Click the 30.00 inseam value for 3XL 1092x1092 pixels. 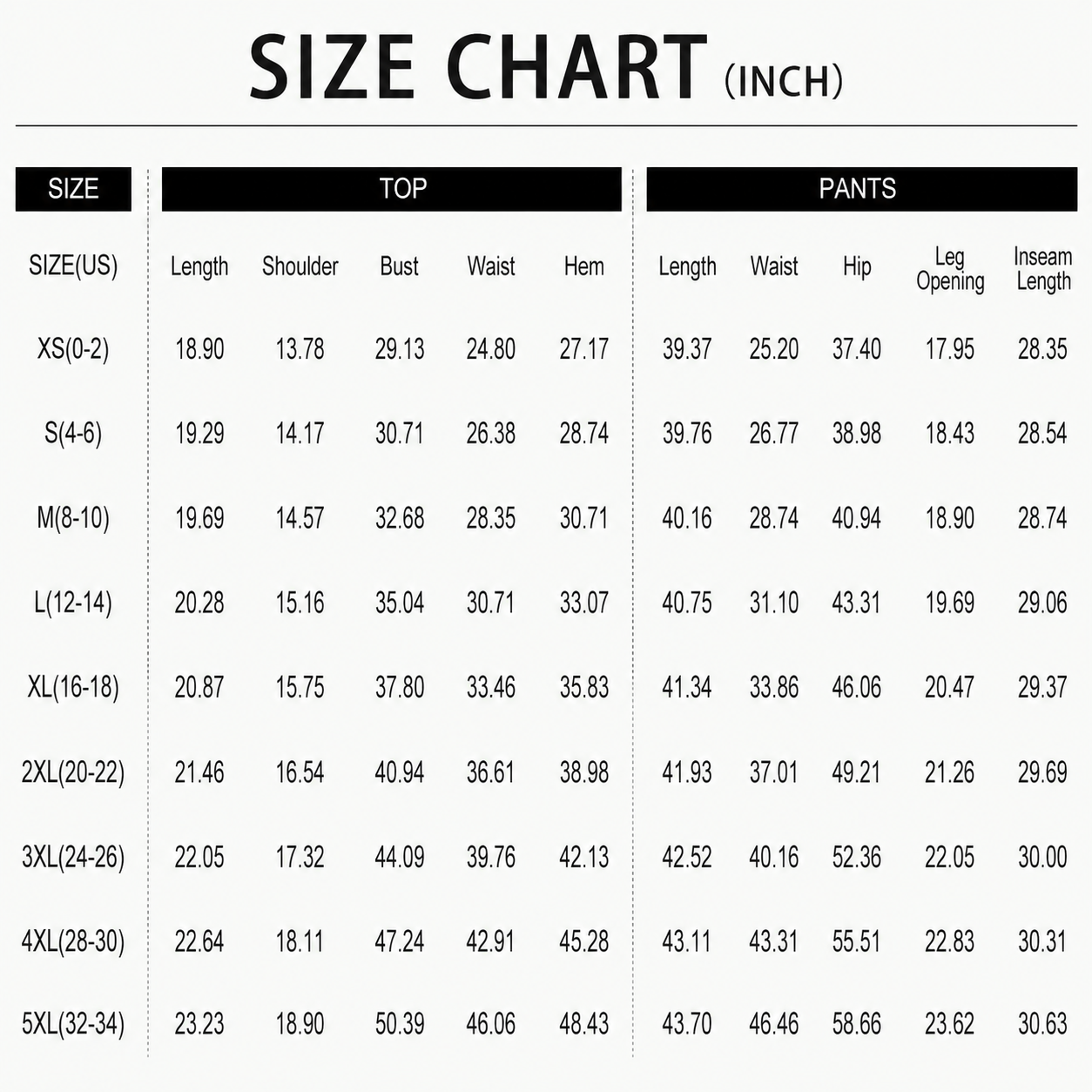[x=1042, y=857]
